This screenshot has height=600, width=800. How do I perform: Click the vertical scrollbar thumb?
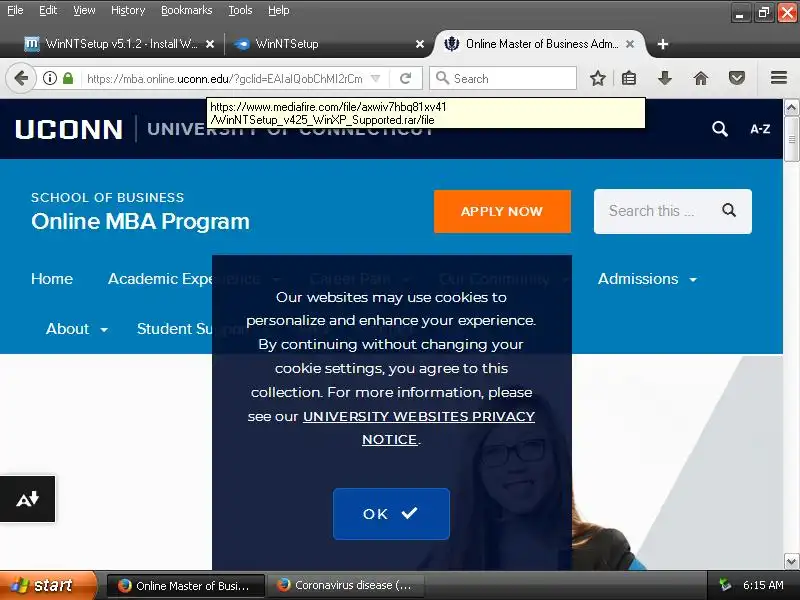[x=791, y=139]
